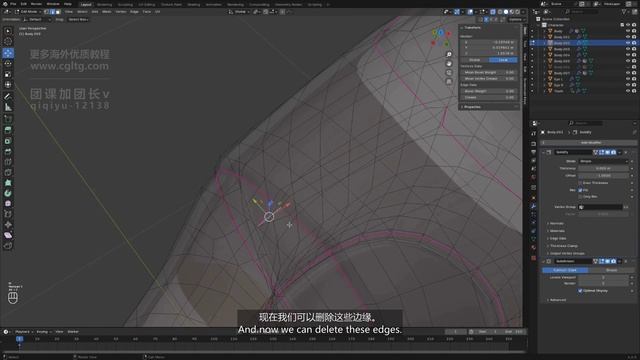
Task: Select the Select Box tool in the toolbar
Action: 8,31
